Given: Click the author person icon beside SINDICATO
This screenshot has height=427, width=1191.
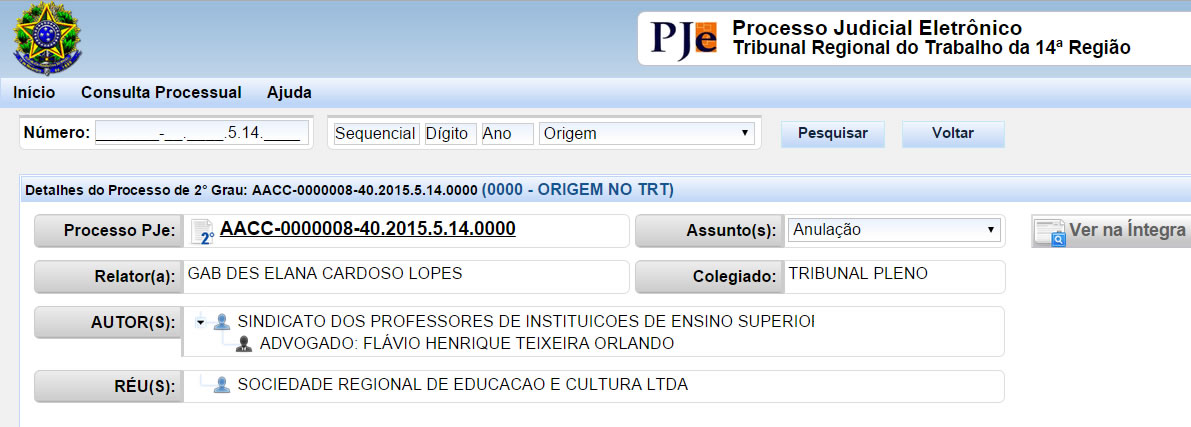Looking at the screenshot, I should 222,322.
